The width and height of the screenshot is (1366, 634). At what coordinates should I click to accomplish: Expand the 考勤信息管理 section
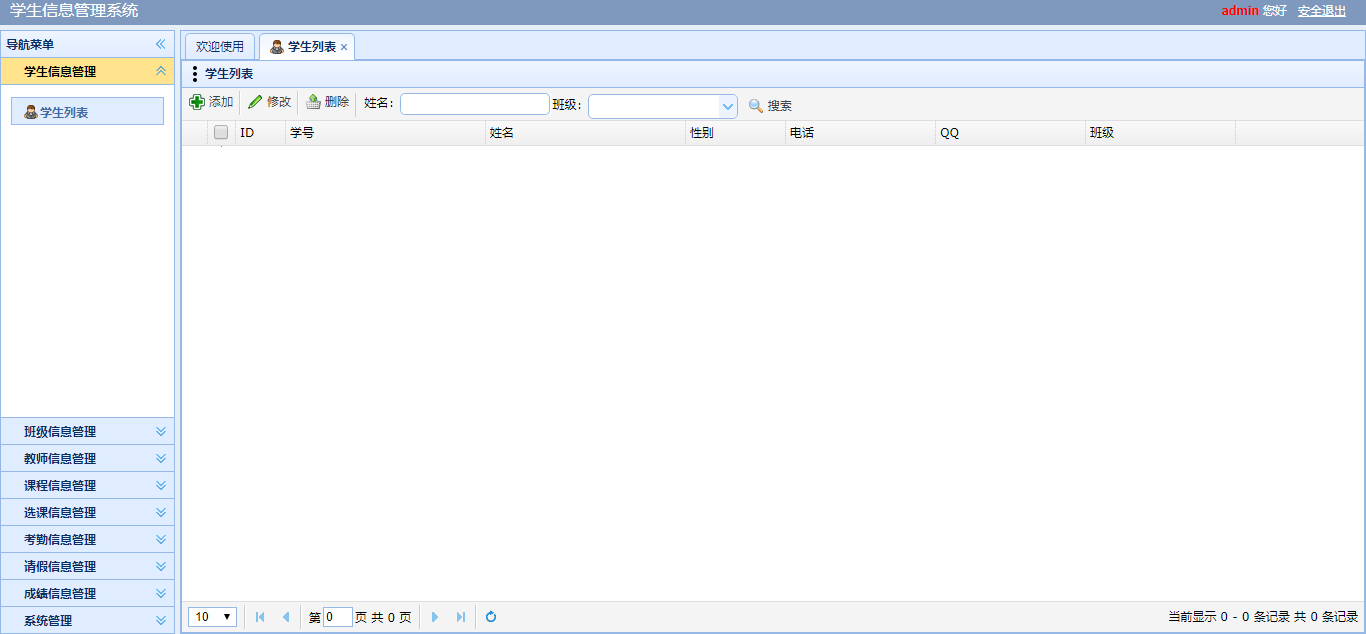pos(87,539)
